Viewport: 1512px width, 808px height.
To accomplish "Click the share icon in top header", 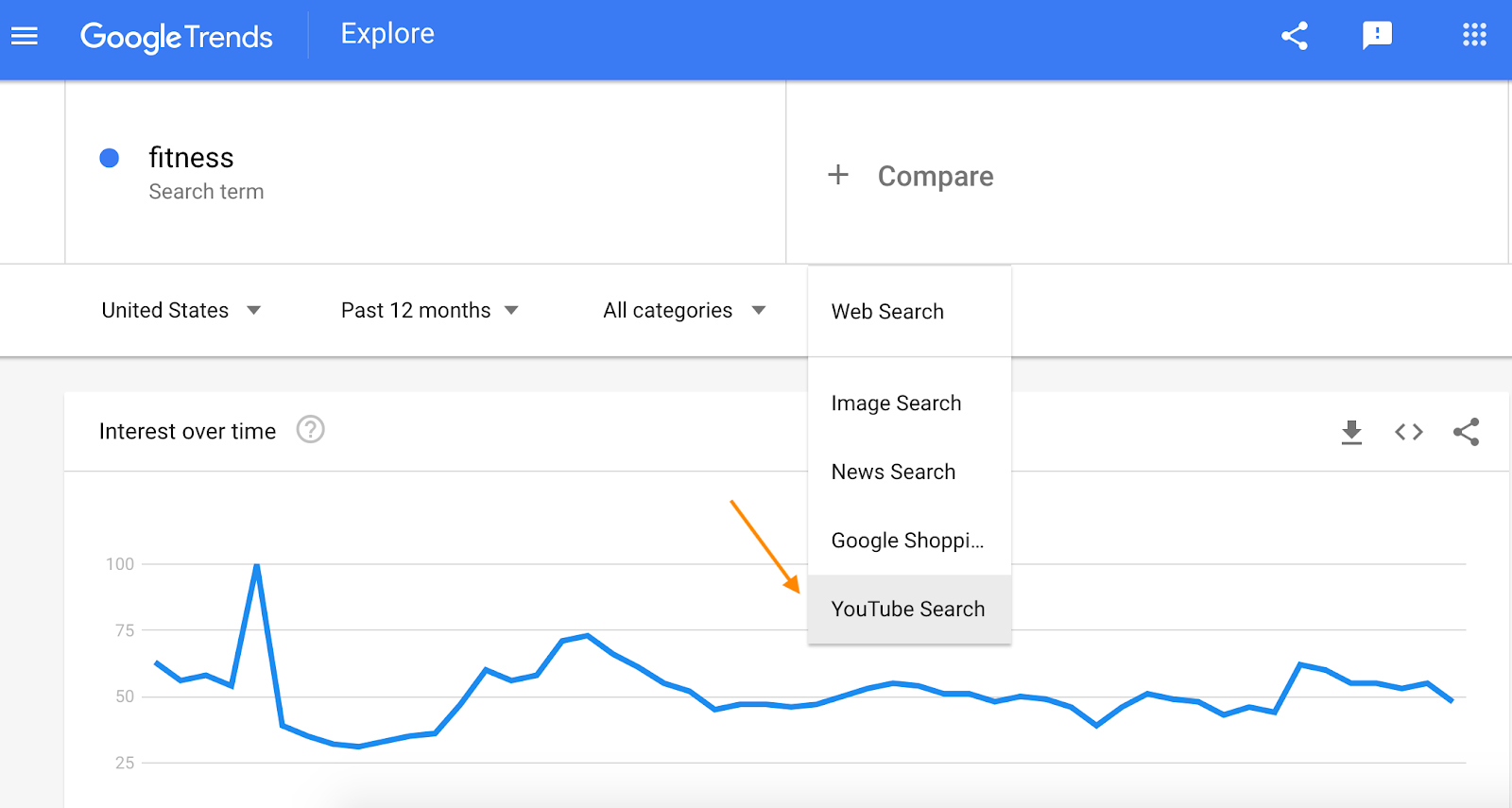I will tap(1295, 36).
